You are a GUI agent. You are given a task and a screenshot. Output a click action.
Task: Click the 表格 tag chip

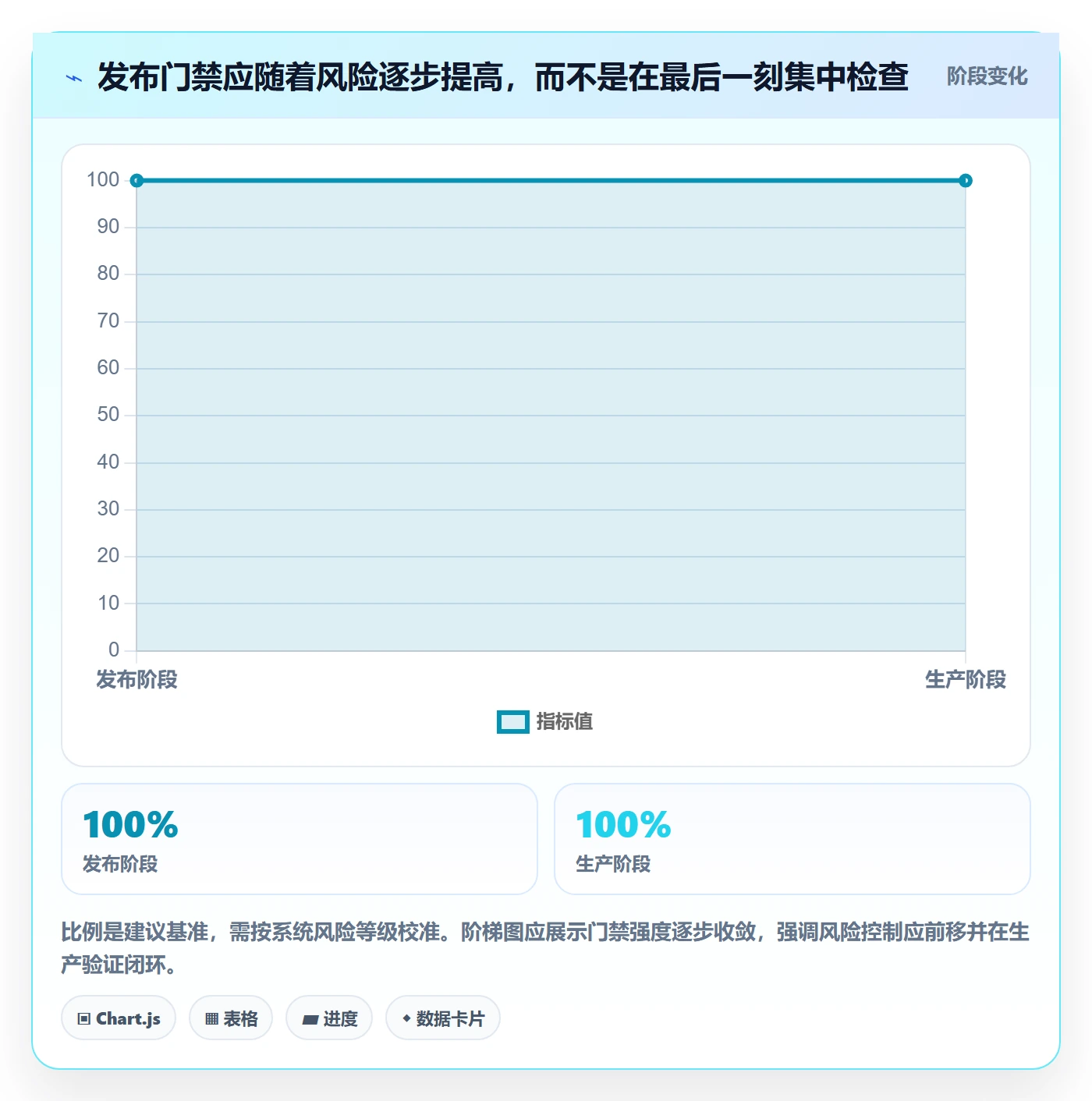point(231,1018)
